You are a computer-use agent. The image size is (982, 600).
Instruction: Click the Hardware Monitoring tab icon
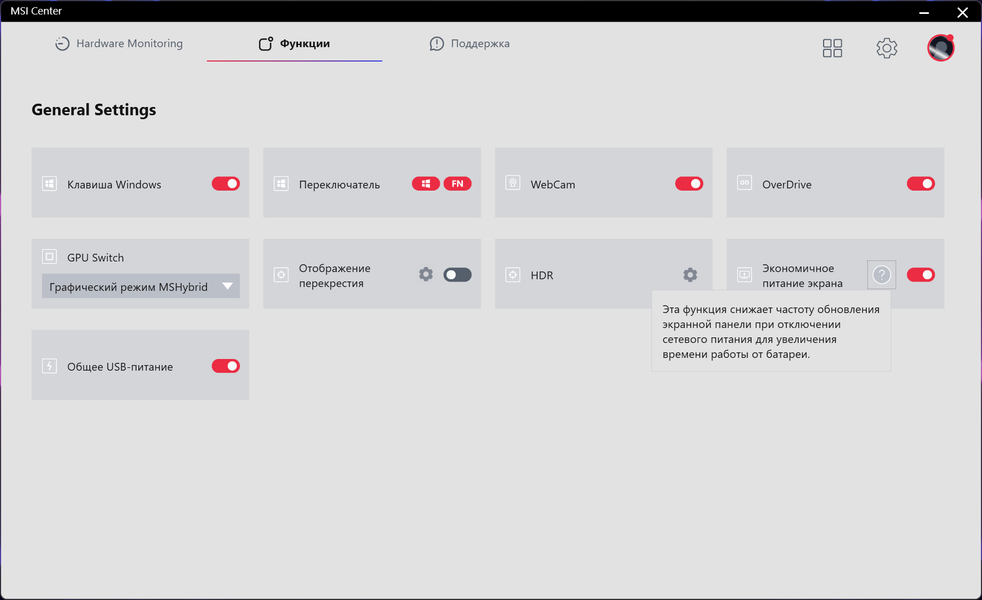(x=62, y=43)
